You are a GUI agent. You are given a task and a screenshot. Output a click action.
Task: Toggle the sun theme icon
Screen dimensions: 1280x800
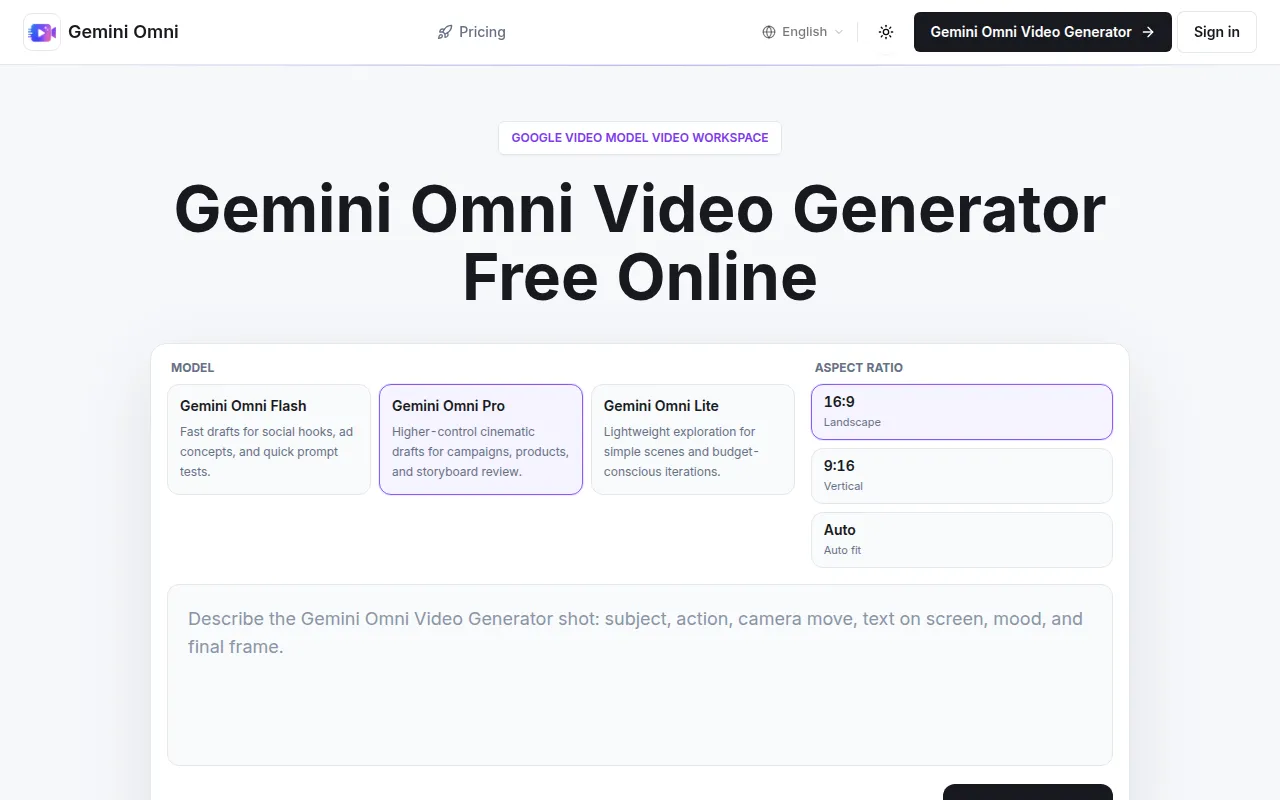coord(886,32)
